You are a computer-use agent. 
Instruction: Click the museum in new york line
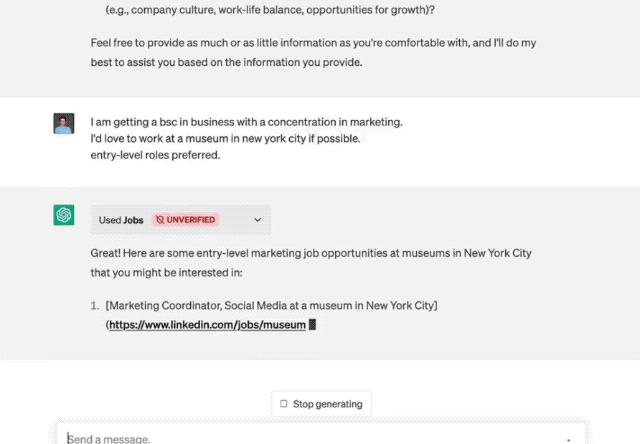pyautogui.click(x=225, y=139)
